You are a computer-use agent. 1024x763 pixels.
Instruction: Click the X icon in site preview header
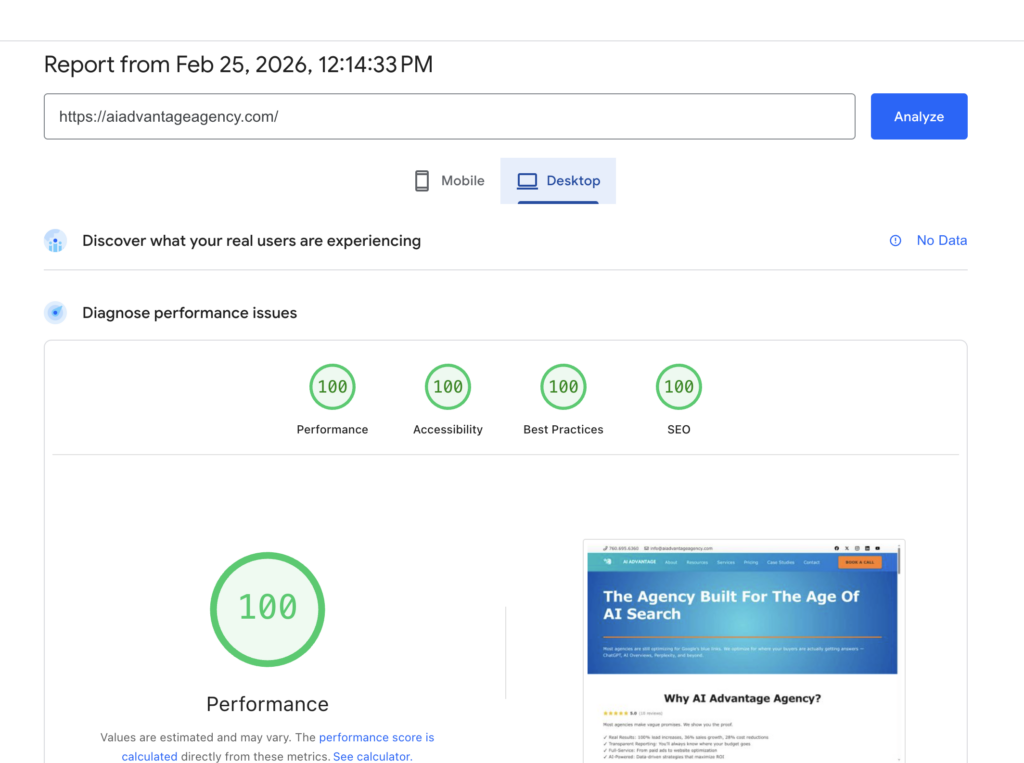[x=847, y=548]
